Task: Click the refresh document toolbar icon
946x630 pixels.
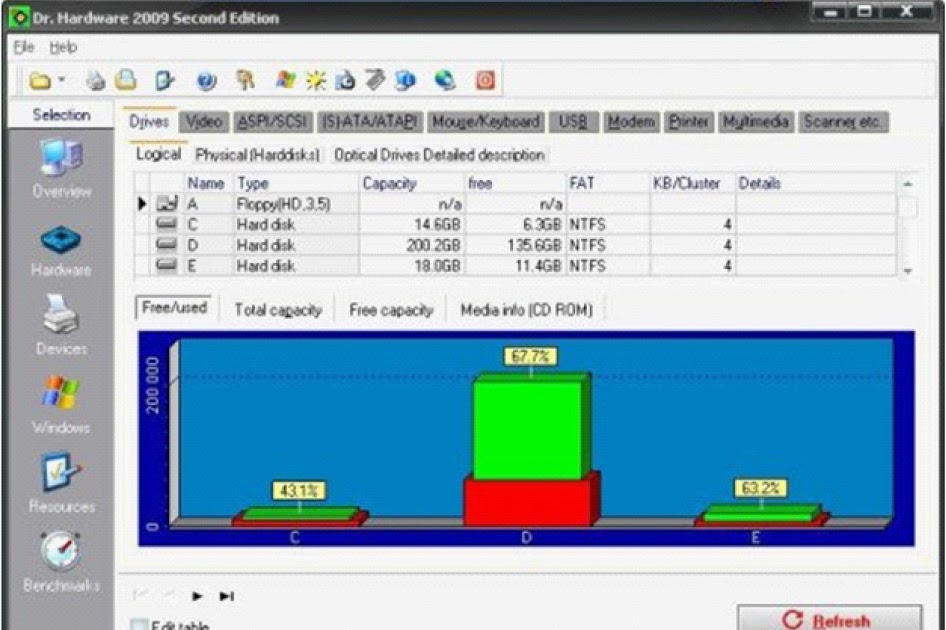Action: [x=345, y=80]
